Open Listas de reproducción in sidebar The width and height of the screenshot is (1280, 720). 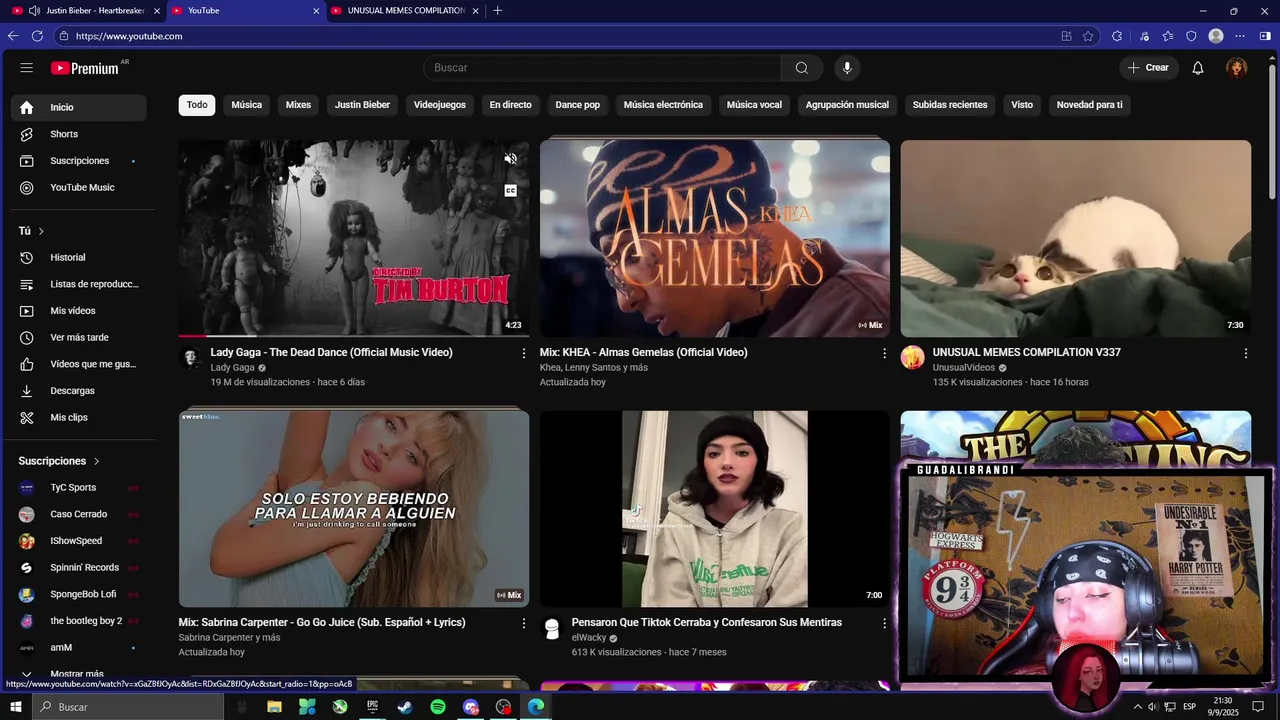[79, 284]
